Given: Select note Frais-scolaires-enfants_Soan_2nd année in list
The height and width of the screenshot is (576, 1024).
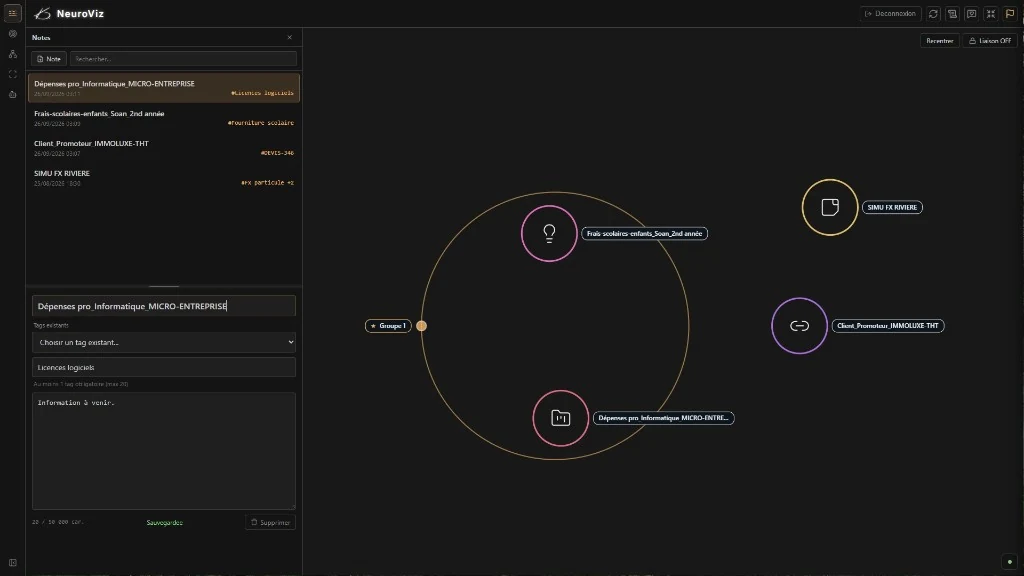Looking at the screenshot, I should [164, 118].
